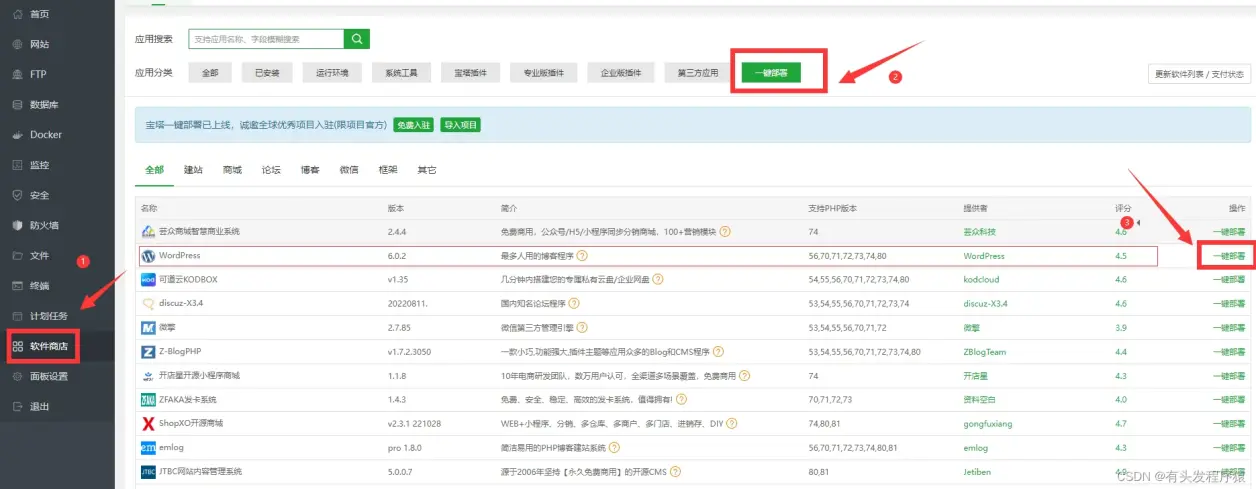Click the 微擎 app icon
This screenshot has width=1256, height=489.
pos(148,327)
